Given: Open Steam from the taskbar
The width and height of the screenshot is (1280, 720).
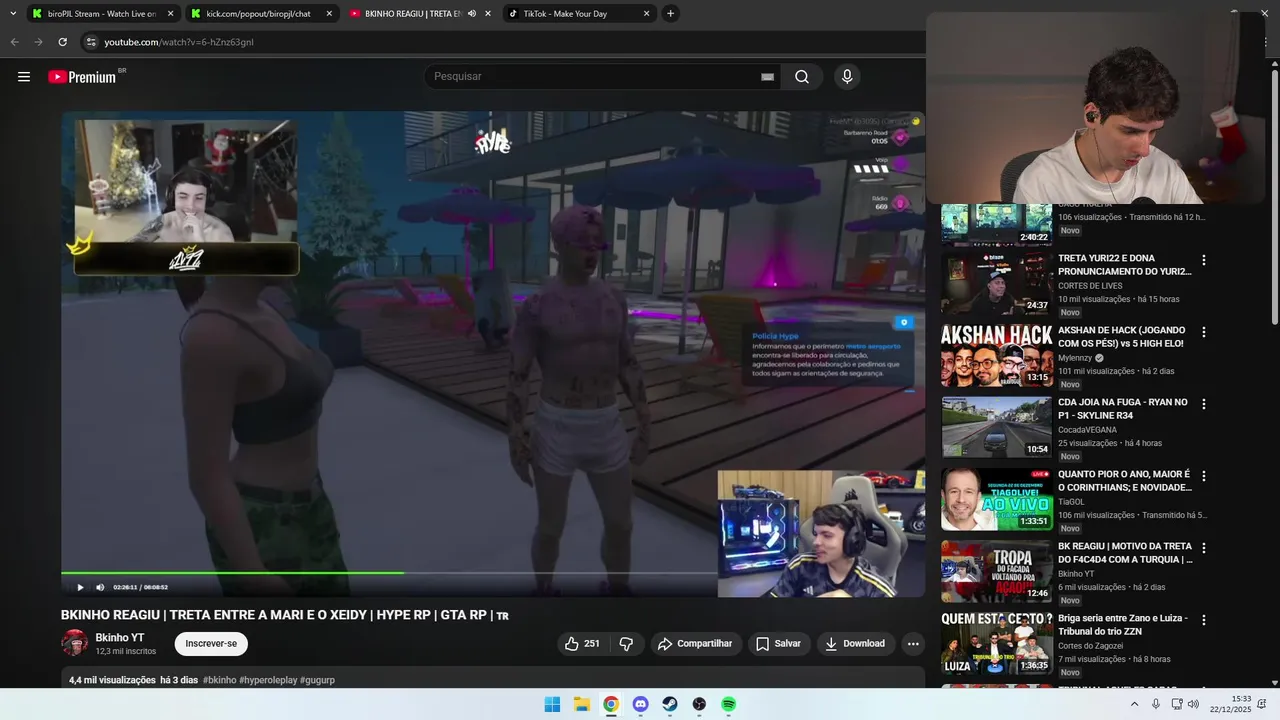Looking at the screenshot, I should 670,704.
